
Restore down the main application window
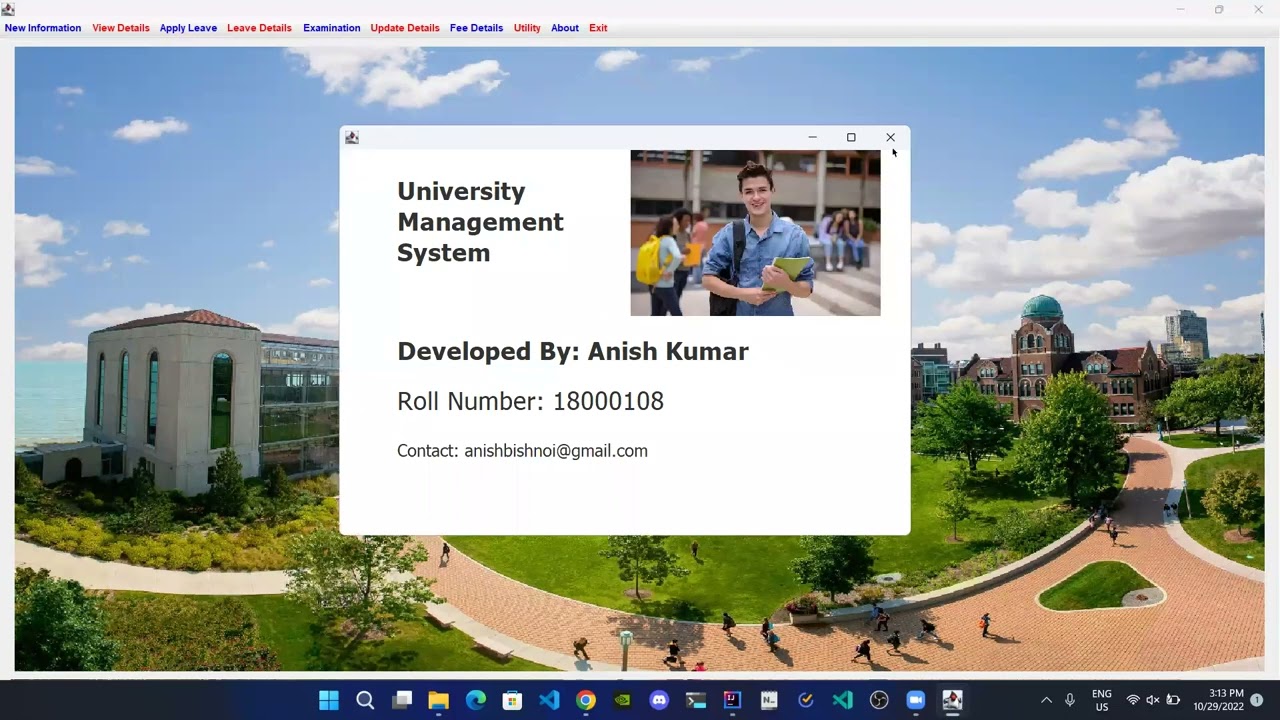[1219, 9]
